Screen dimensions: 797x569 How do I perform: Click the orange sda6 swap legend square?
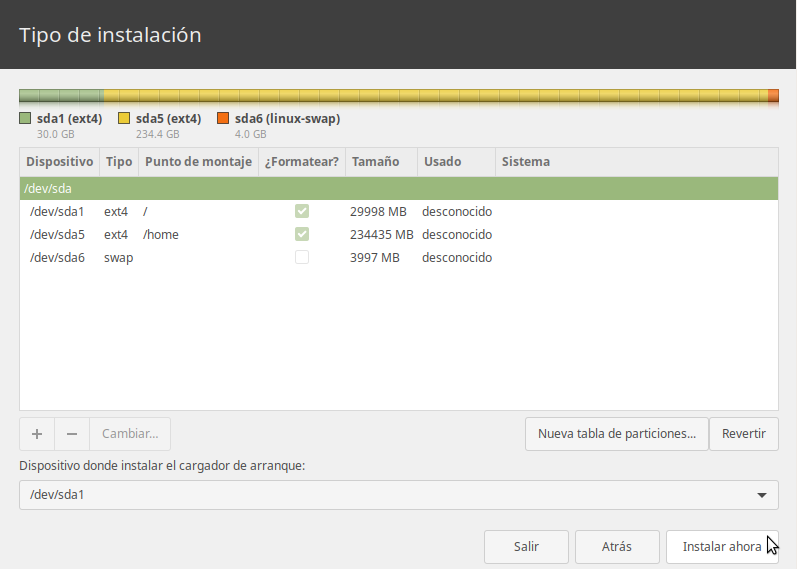click(223, 118)
